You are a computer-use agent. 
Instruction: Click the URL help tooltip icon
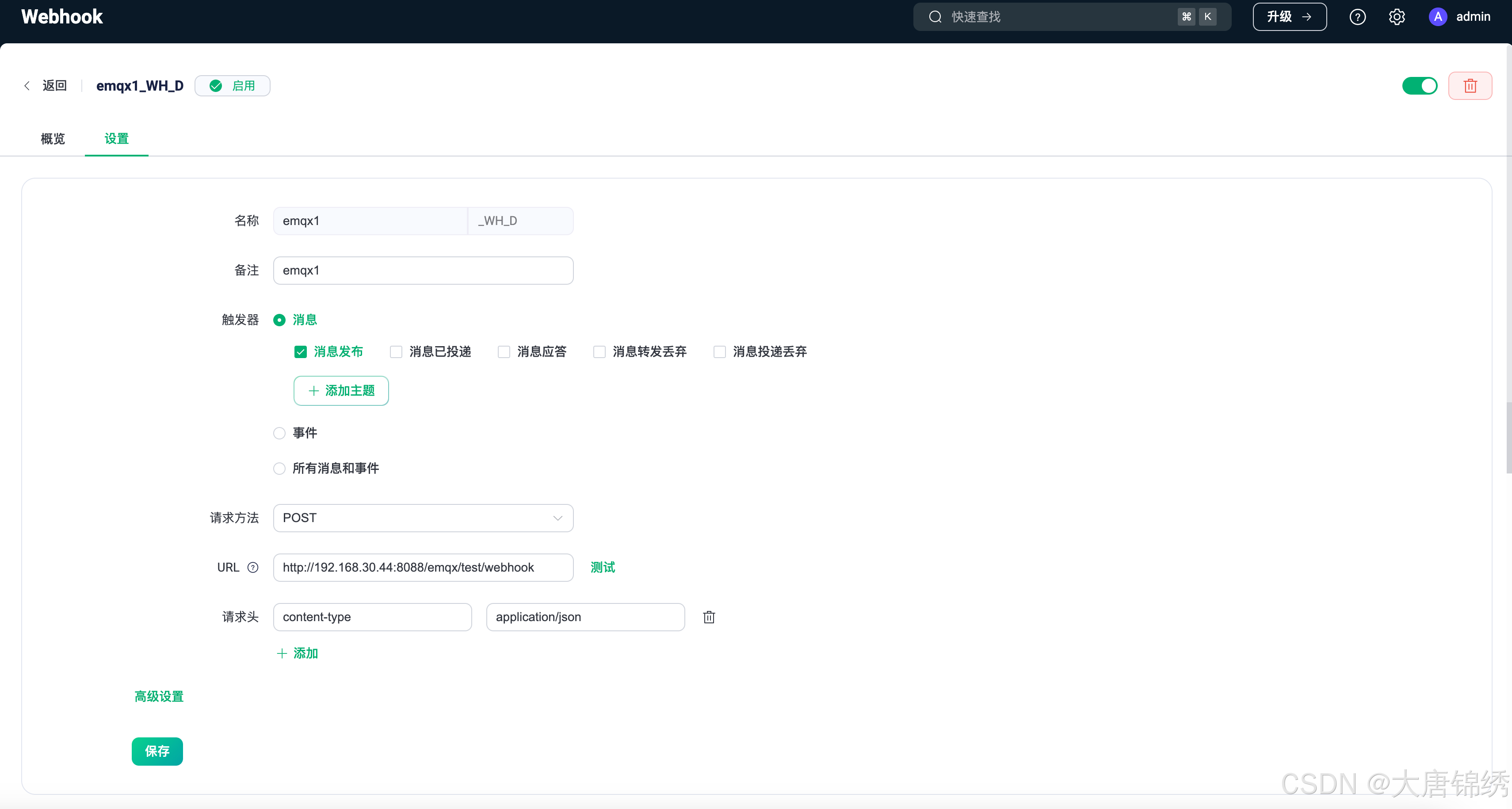[x=253, y=567]
